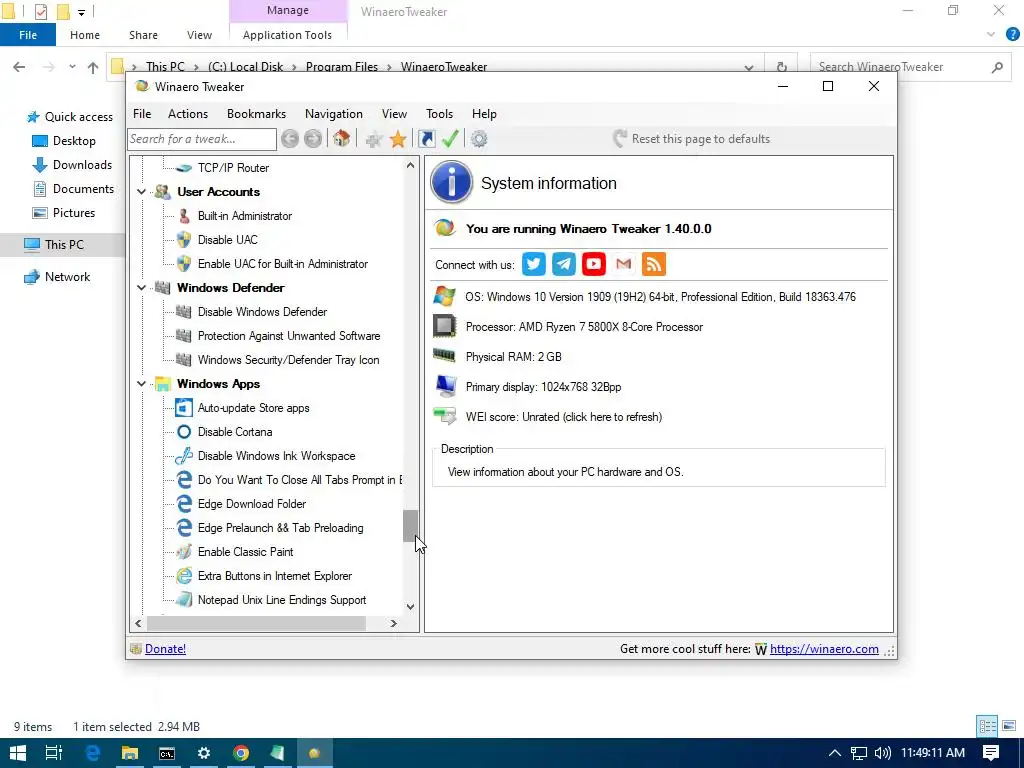
Task: Select Protection Against Unwanted Software
Action: [289, 336]
